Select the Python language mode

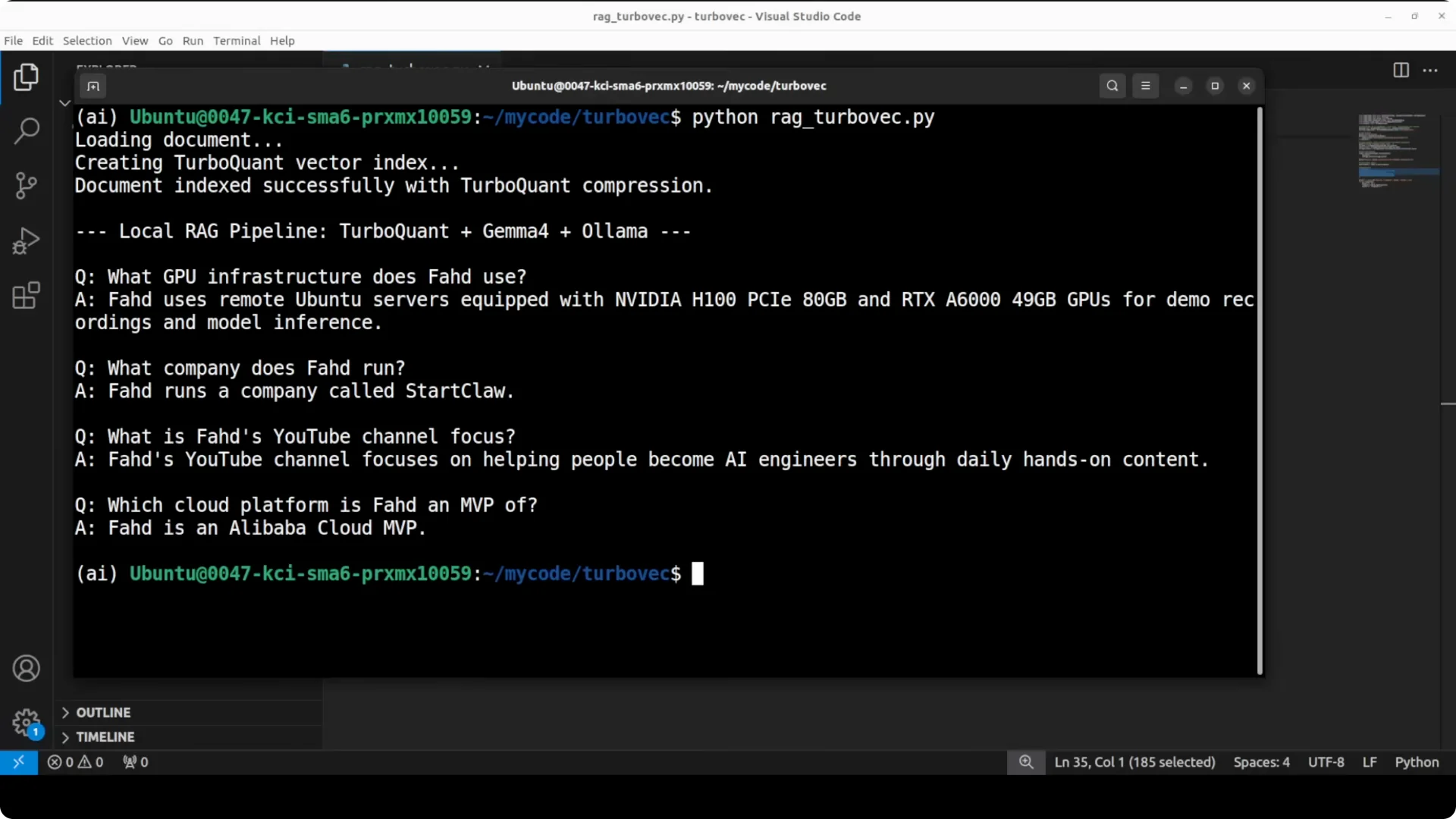point(1417,762)
